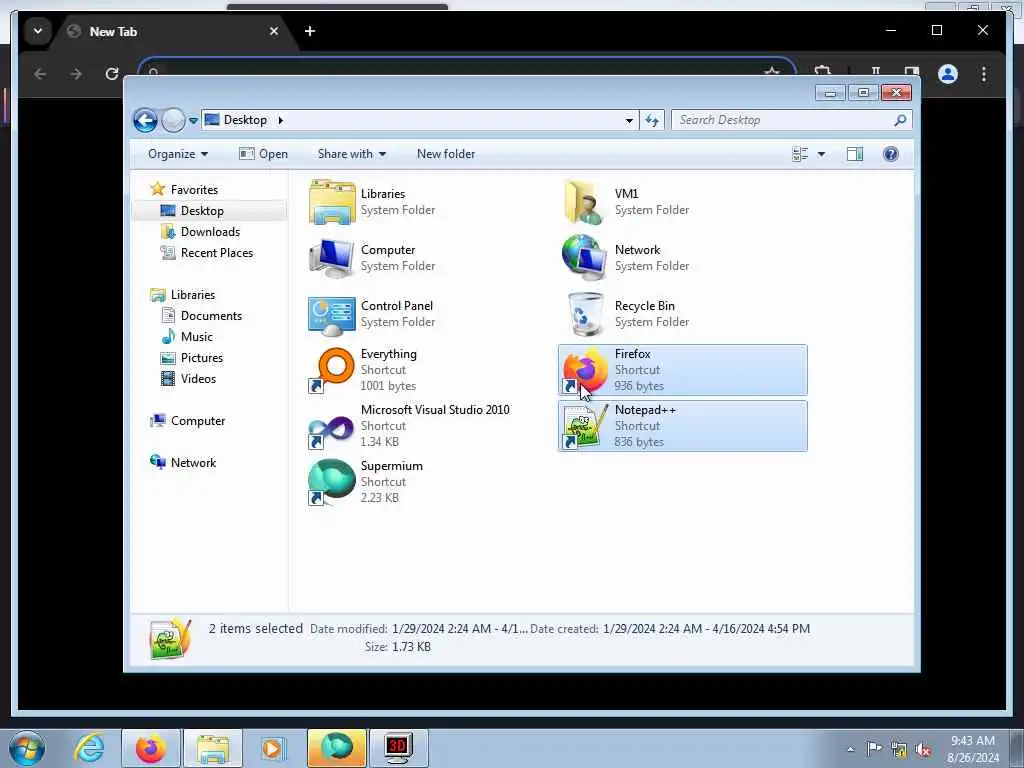Select Desktop under Favorites
The image size is (1024, 768).
(x=202, y=211)
